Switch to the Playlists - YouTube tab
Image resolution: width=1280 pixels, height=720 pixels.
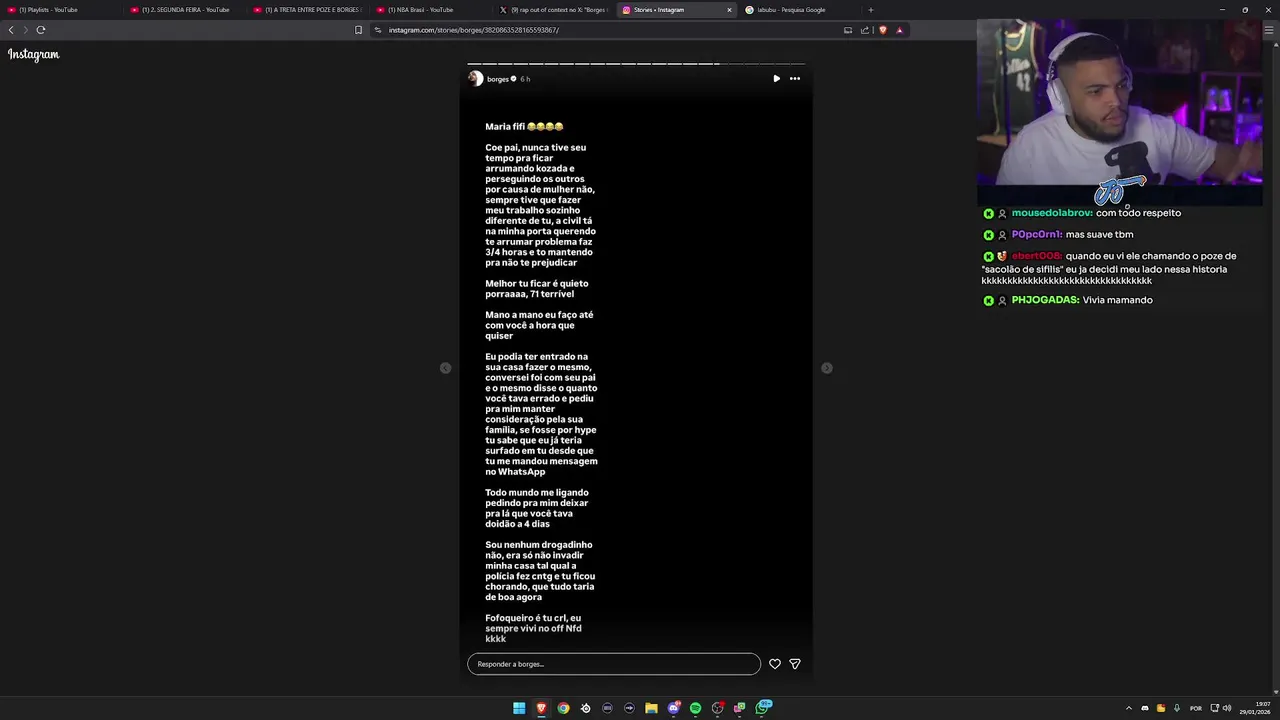60,10
